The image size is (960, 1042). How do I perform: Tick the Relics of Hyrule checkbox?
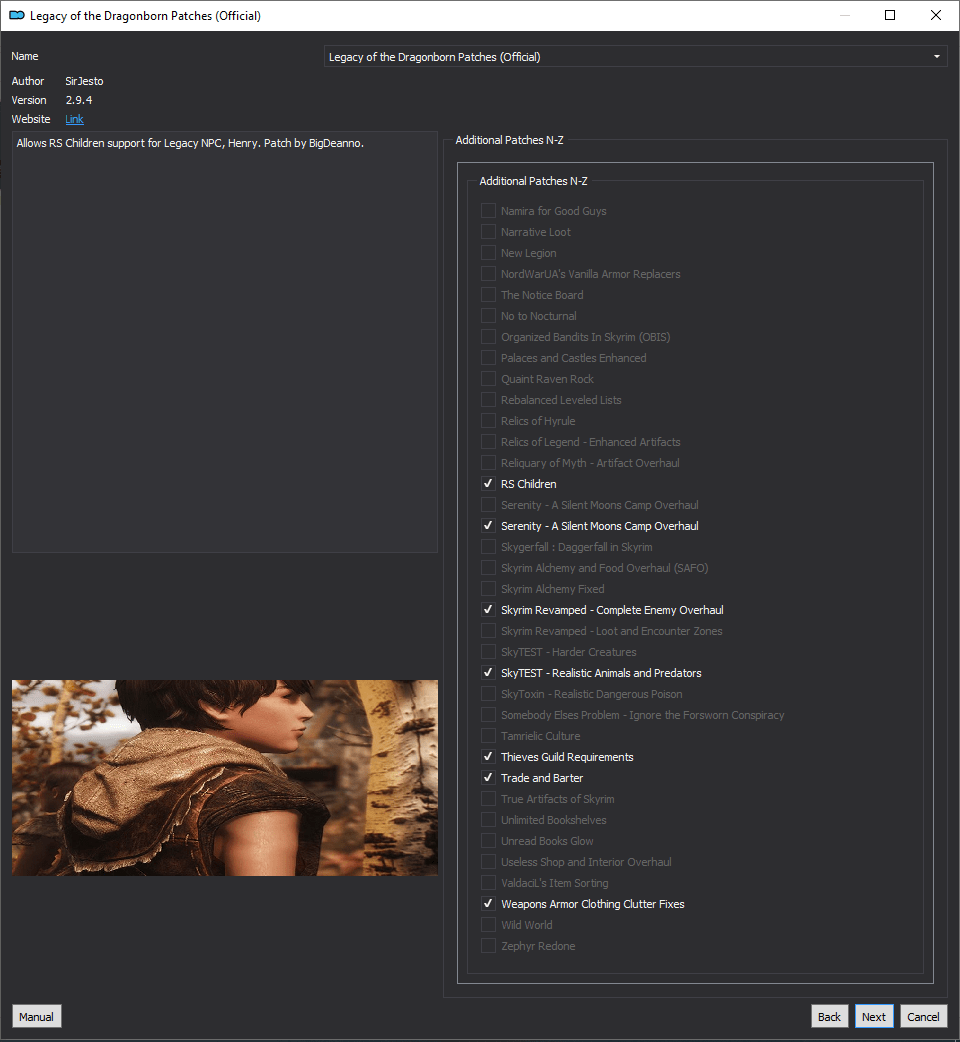coord(488,421)
